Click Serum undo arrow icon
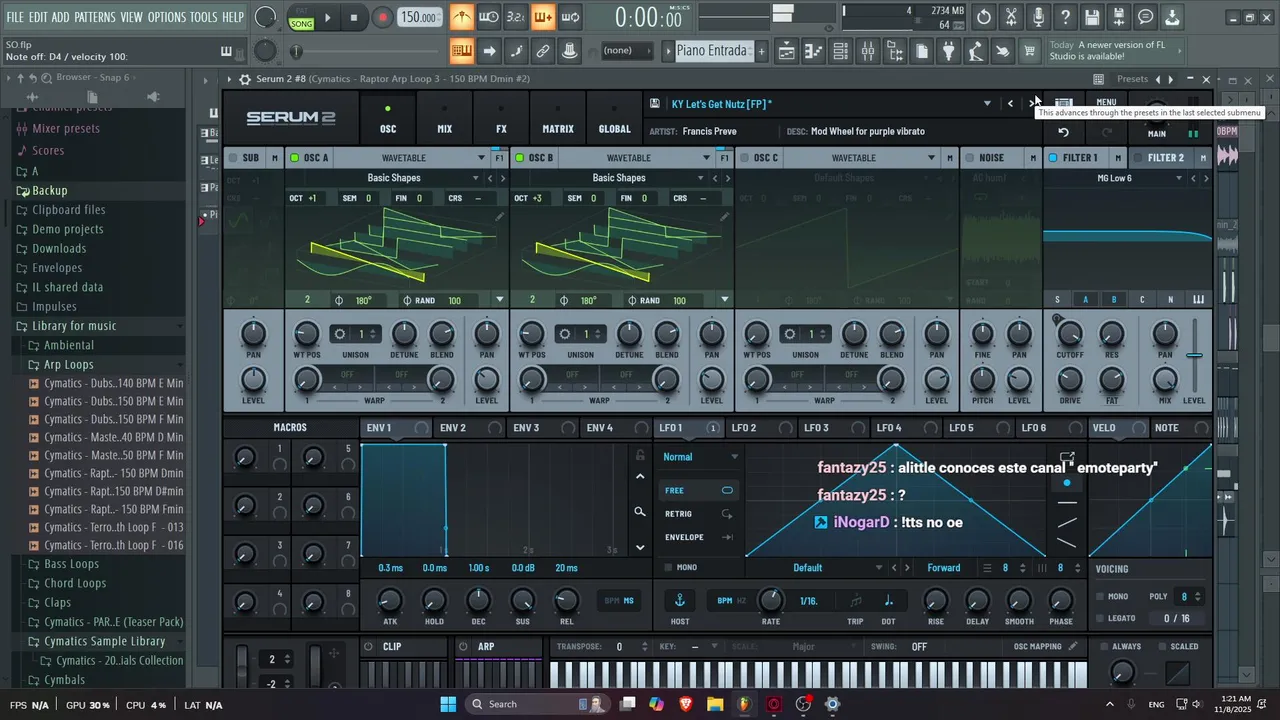This screenshot has height=720, width=1280. point(1064,132)
